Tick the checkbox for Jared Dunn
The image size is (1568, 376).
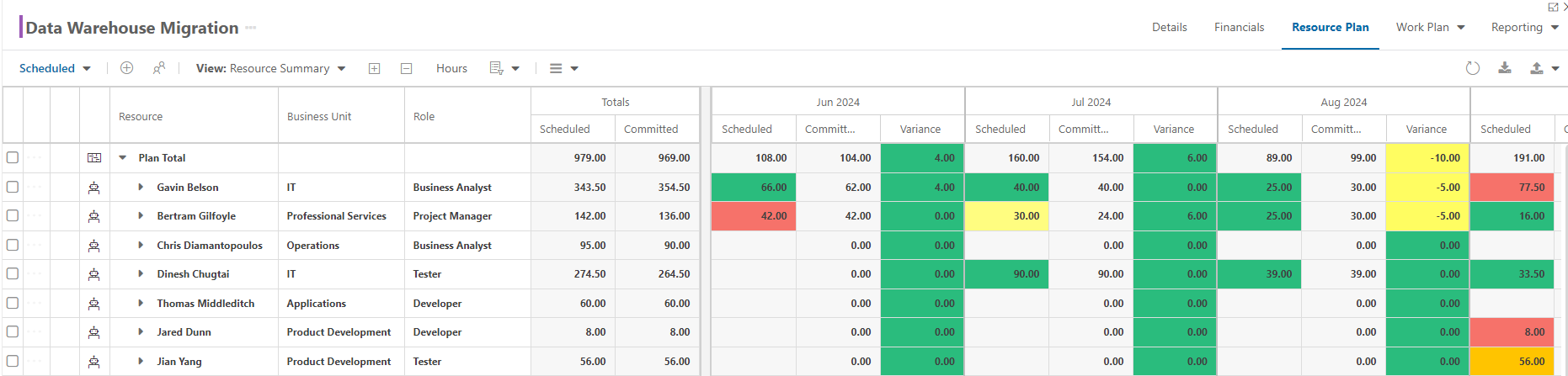coord(13,331)
